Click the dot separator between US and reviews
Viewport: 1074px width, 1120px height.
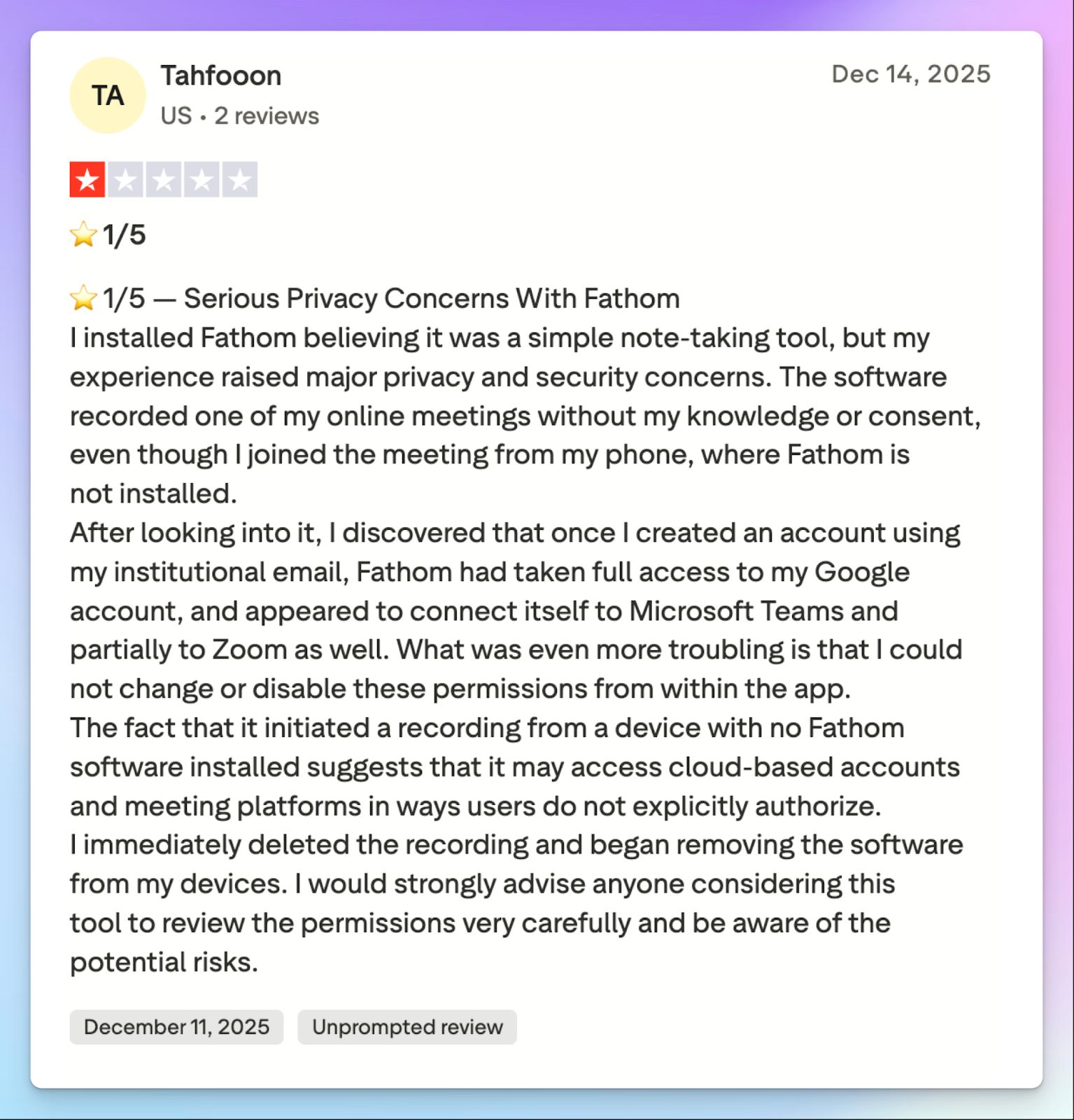point(203,115)
